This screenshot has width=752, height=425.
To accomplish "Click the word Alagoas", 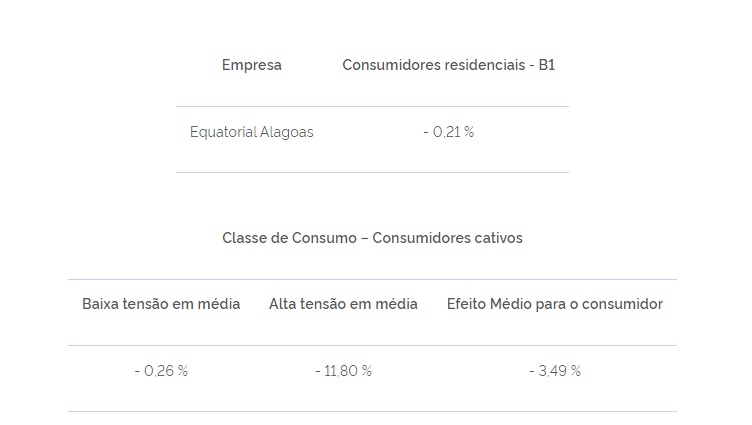I will [x=287, y=132].
